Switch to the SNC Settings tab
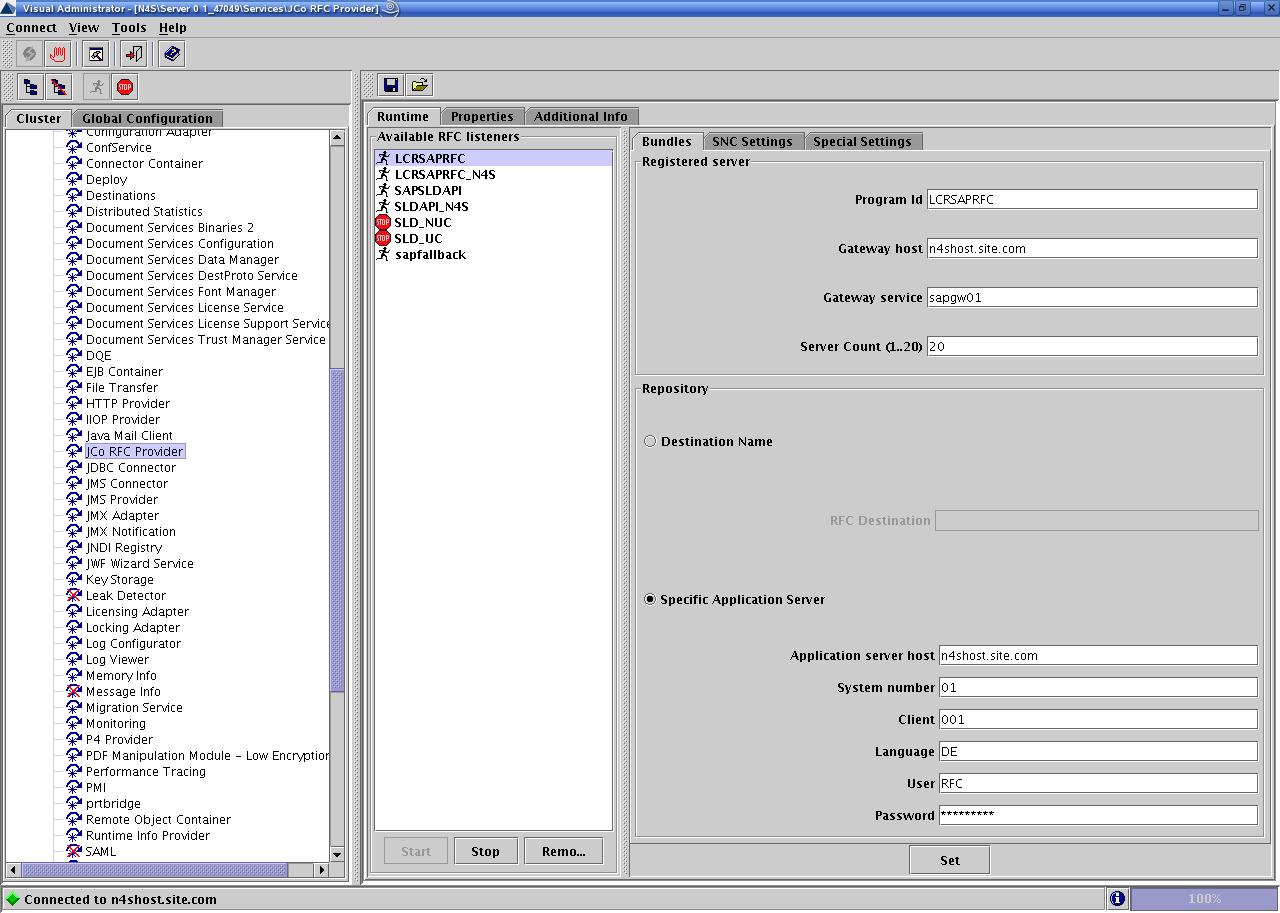 (752, 141)
